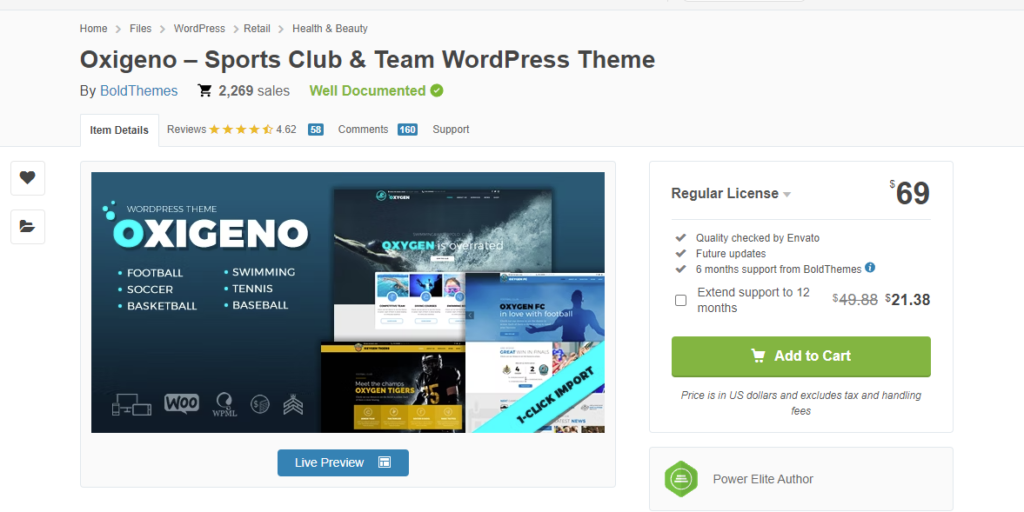Click the green Well Documented checkmark icon
This screenshot has height=512, width=1024.
tap(436, 91)
